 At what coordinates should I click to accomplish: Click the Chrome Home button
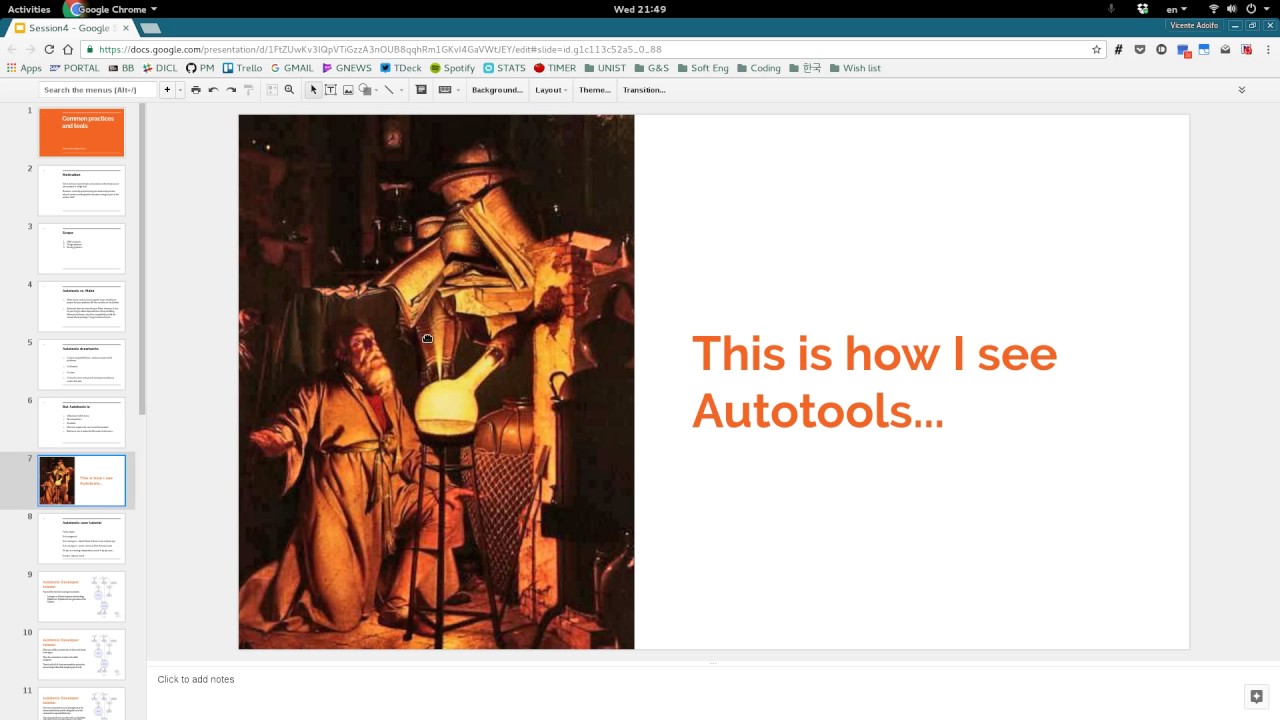[68, 49]
